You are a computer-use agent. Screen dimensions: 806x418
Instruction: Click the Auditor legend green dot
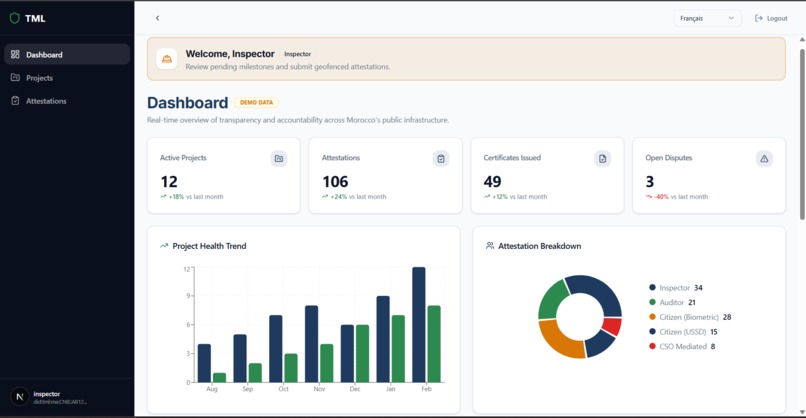point(652,302)
